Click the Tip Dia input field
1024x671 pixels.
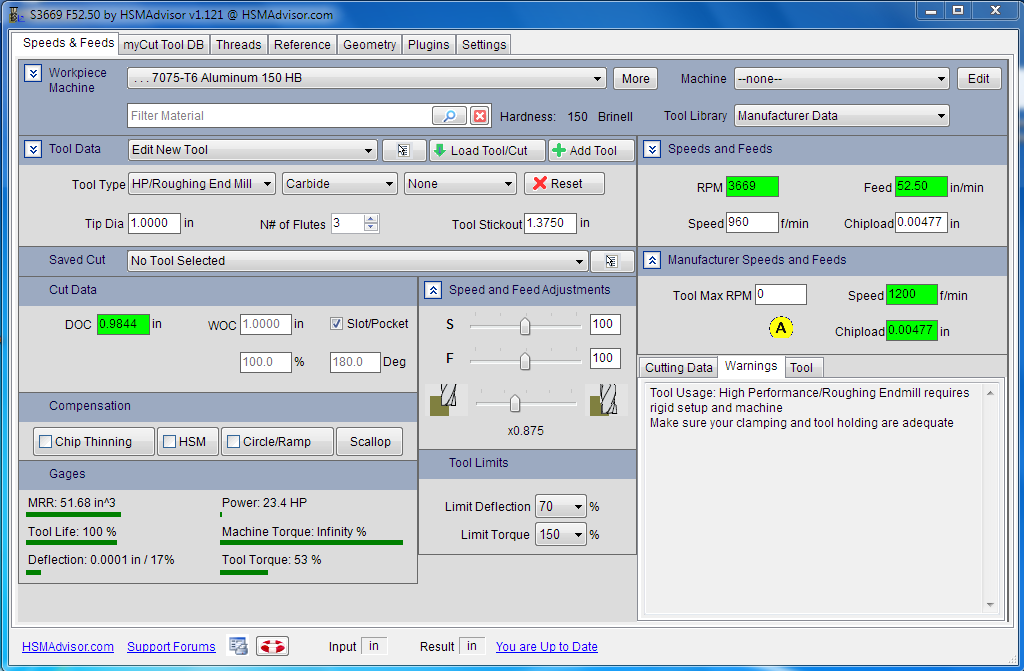coord(155,224)
